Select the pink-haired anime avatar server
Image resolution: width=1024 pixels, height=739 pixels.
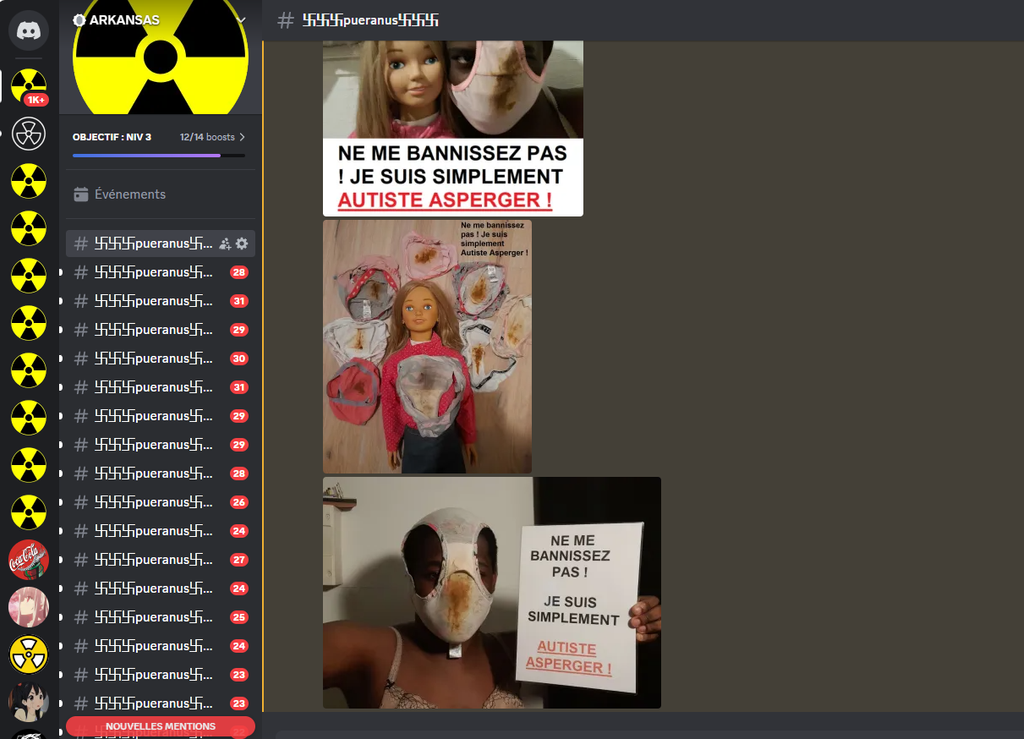point(28,607)
